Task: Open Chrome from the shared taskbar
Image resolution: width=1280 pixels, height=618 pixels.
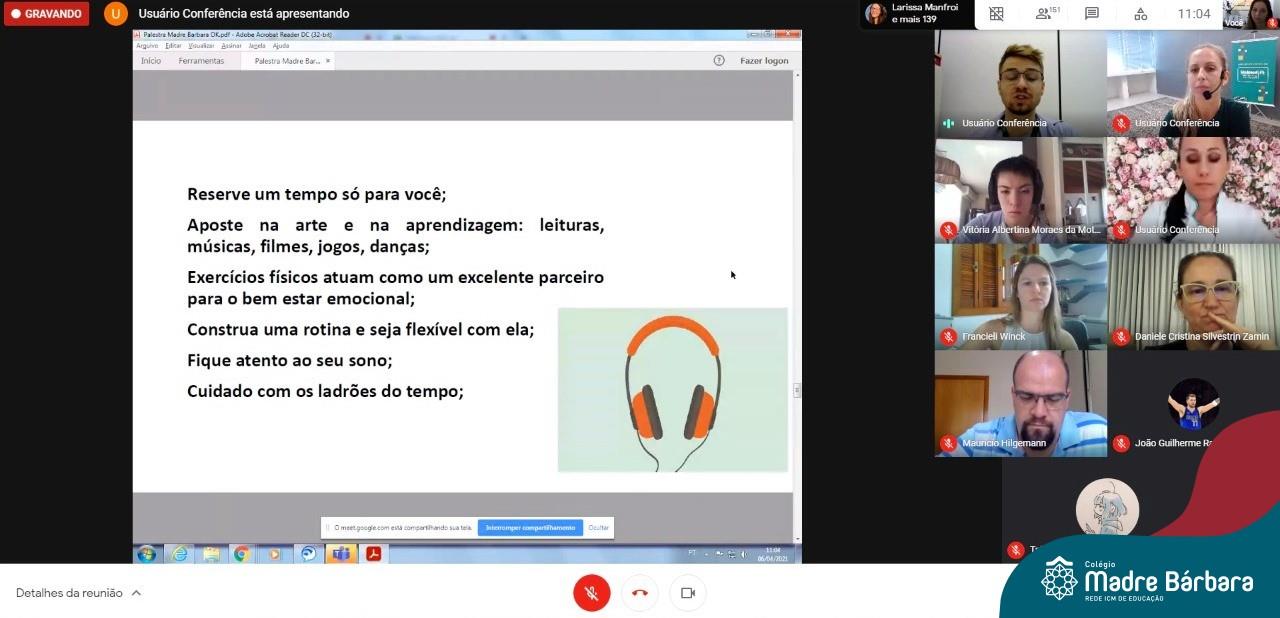Action: 241,554
